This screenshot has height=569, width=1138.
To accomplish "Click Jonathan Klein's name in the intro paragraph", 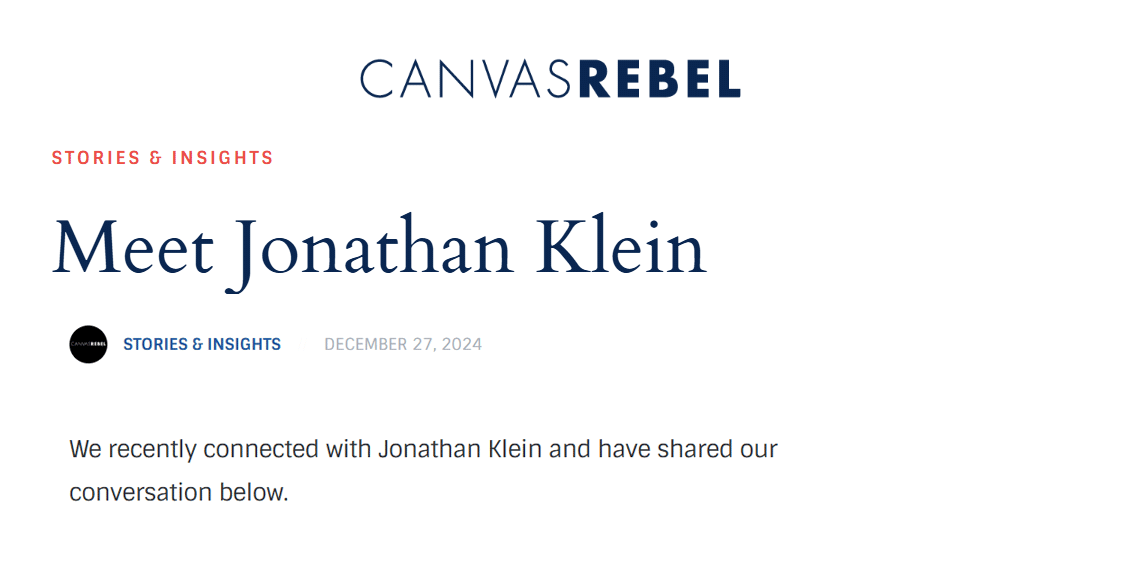I will tap(460, 449).
